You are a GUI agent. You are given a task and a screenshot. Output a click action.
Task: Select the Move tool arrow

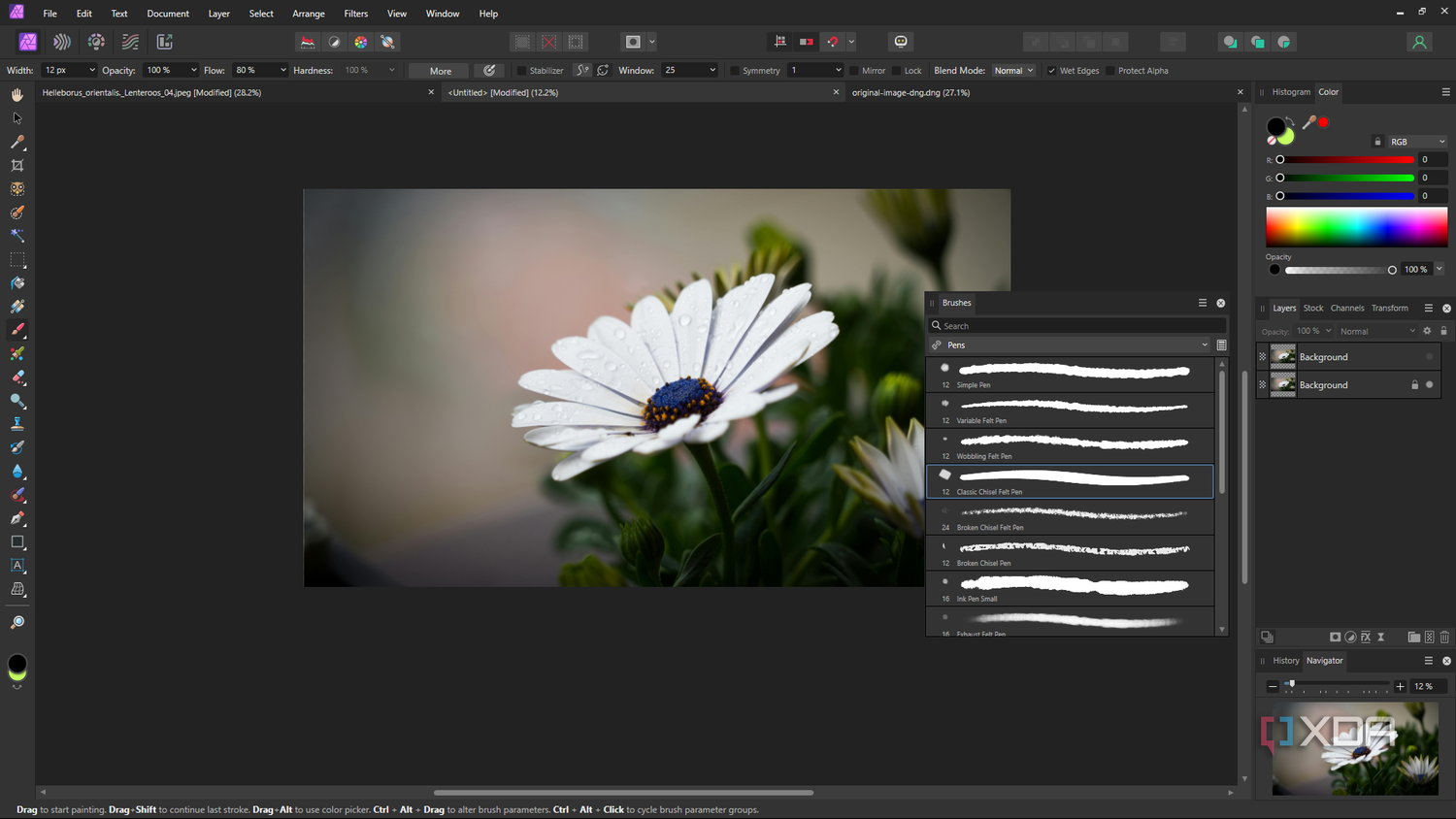(x=17, y=118)
